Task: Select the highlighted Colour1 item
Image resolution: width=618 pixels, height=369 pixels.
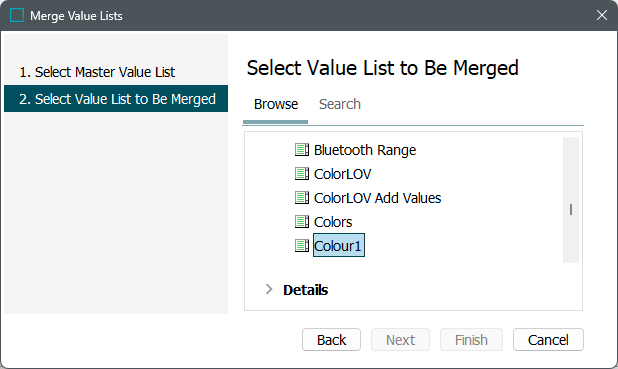Action: (x=339, y=246)
